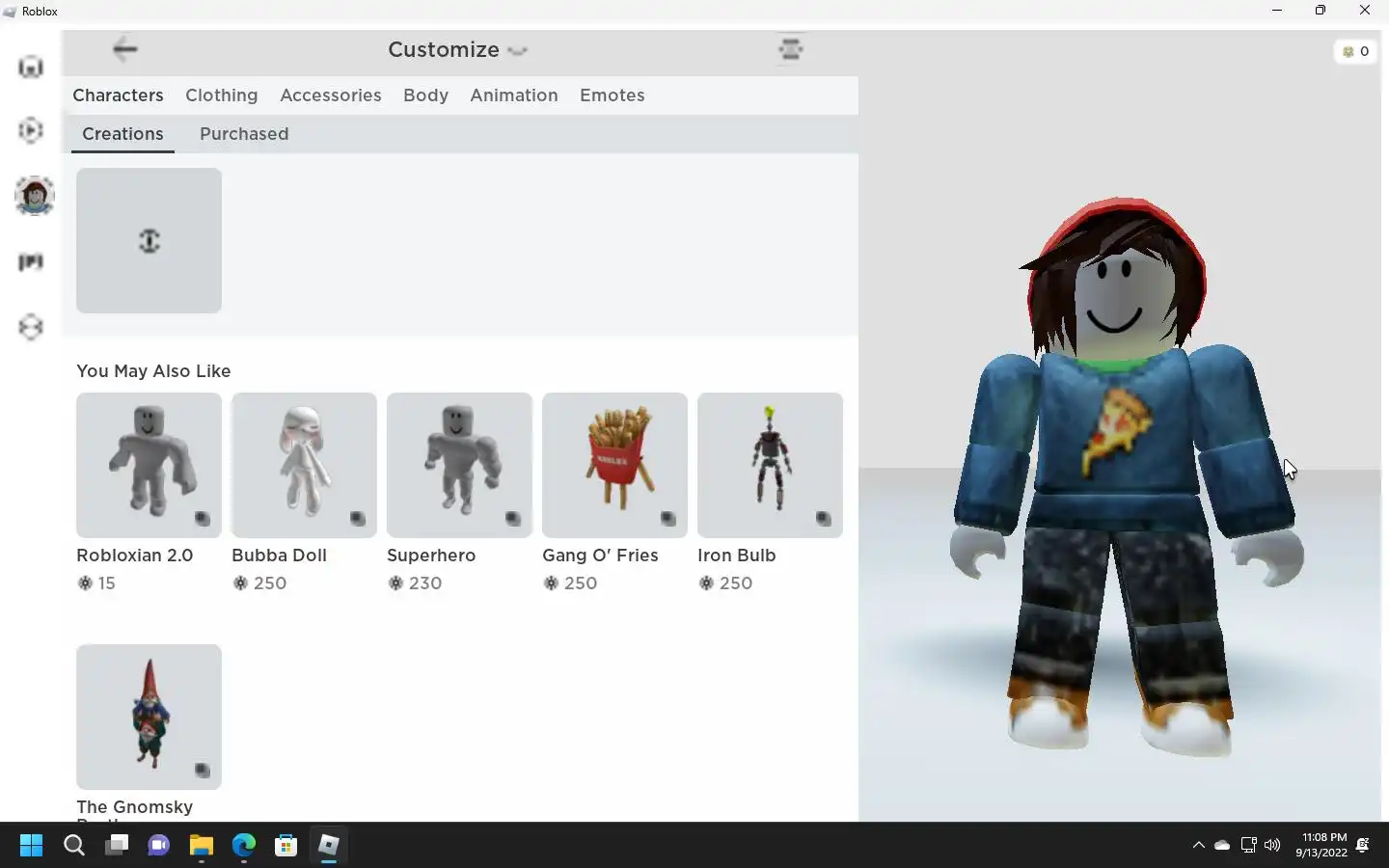This screenshot has height=868, width=1389.
Task: Open the volume control in tray
Action: [x=1272, y=845]
